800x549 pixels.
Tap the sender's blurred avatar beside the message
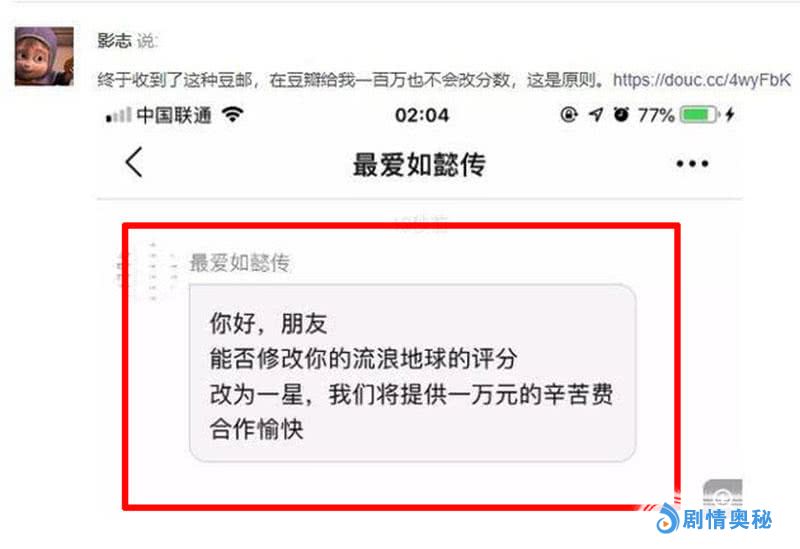click(x=147, y=270)
